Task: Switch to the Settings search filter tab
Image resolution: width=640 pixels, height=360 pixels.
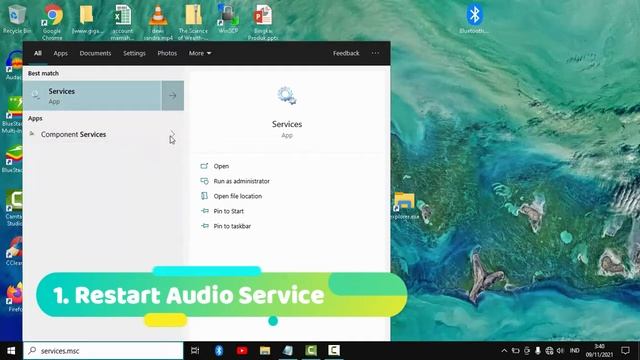Action: (x=134, y=53)
